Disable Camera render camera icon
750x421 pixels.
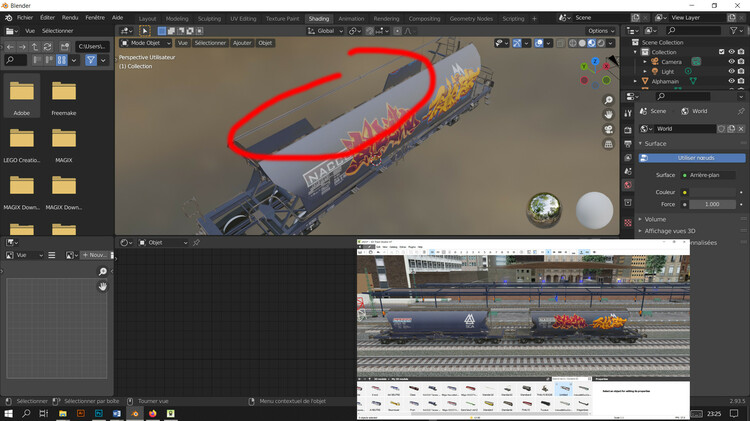741,62
